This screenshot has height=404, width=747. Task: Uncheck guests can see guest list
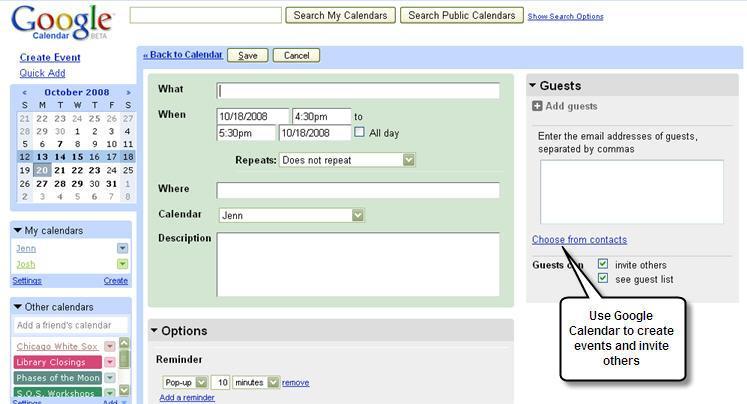click(x=603, y=278)
